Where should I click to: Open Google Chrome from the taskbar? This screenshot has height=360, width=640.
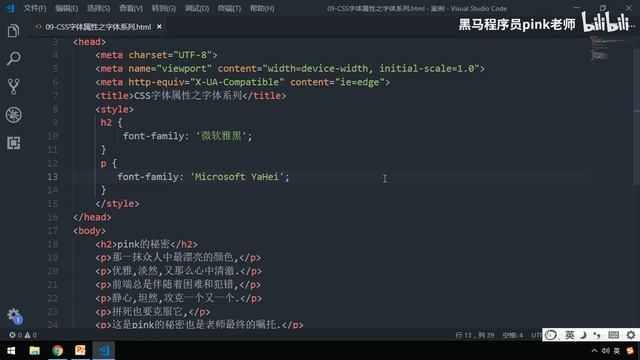(x=58, y=351)
